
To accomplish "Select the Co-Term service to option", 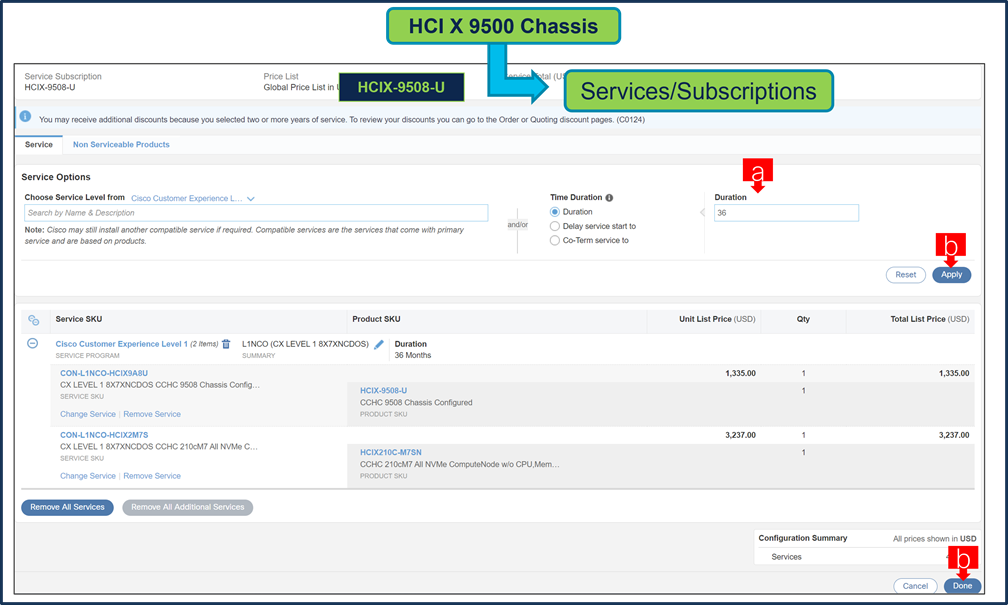I will (x=555, y=240).
